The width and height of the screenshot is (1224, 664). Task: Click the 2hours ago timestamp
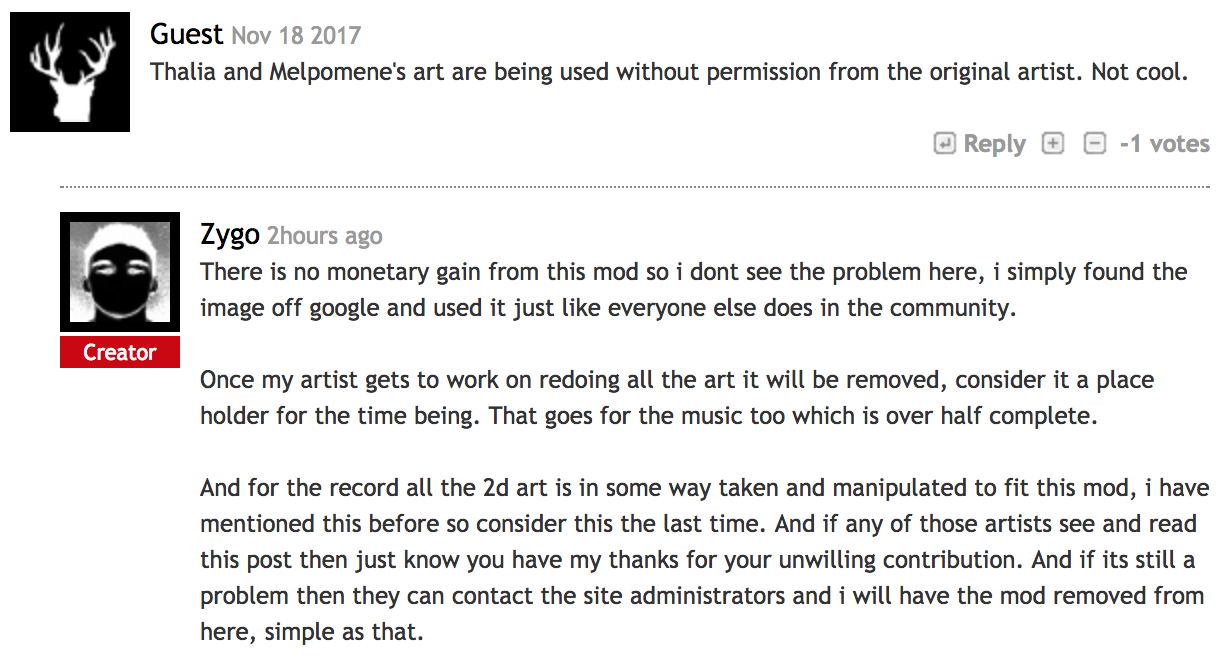(x=325, y=236)
